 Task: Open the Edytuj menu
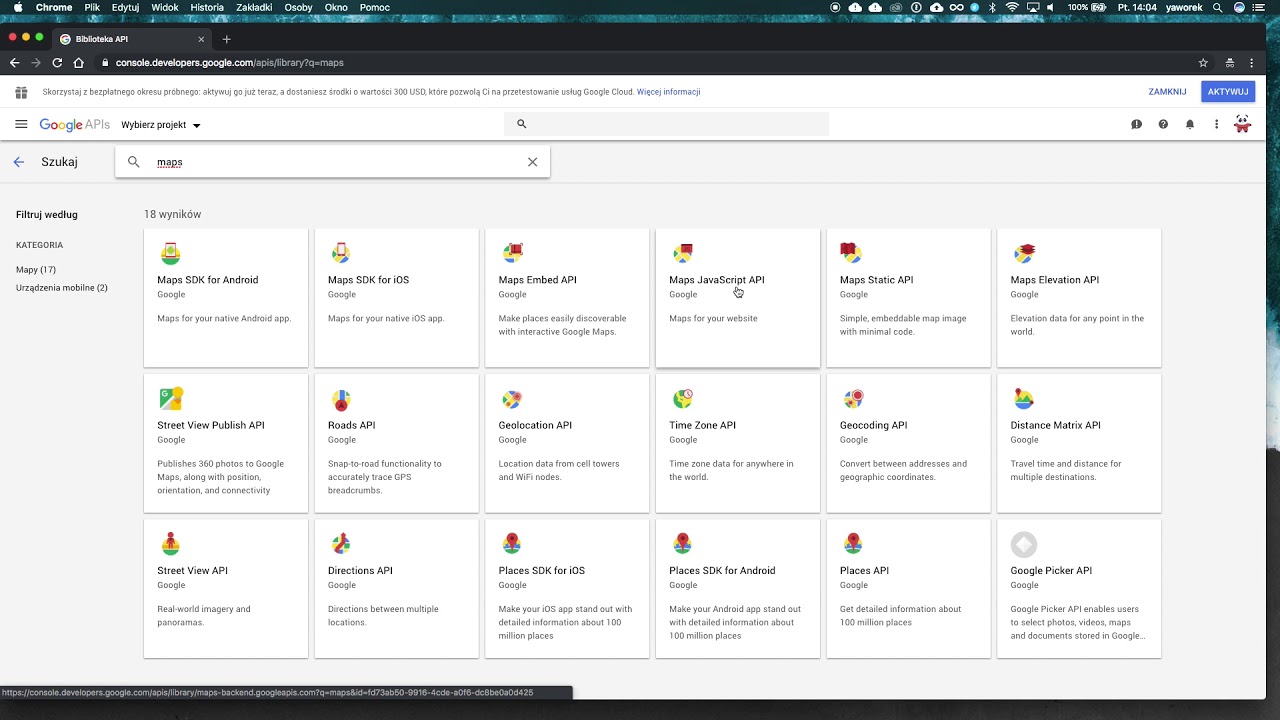pyautogui.click(x=126, y=7)
